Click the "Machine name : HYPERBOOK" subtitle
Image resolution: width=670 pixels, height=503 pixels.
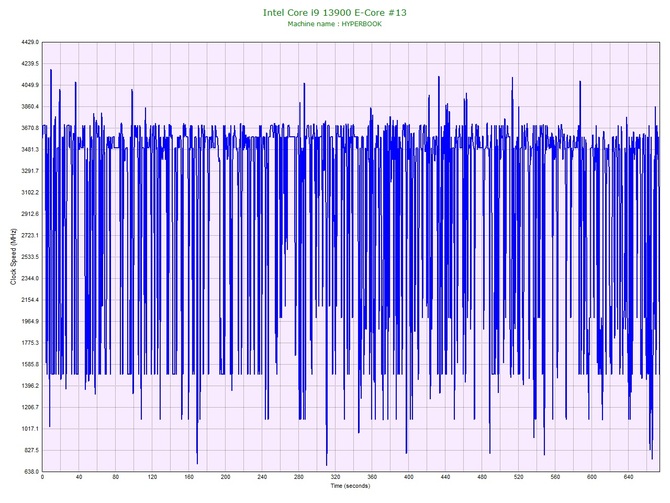[335, 24]
